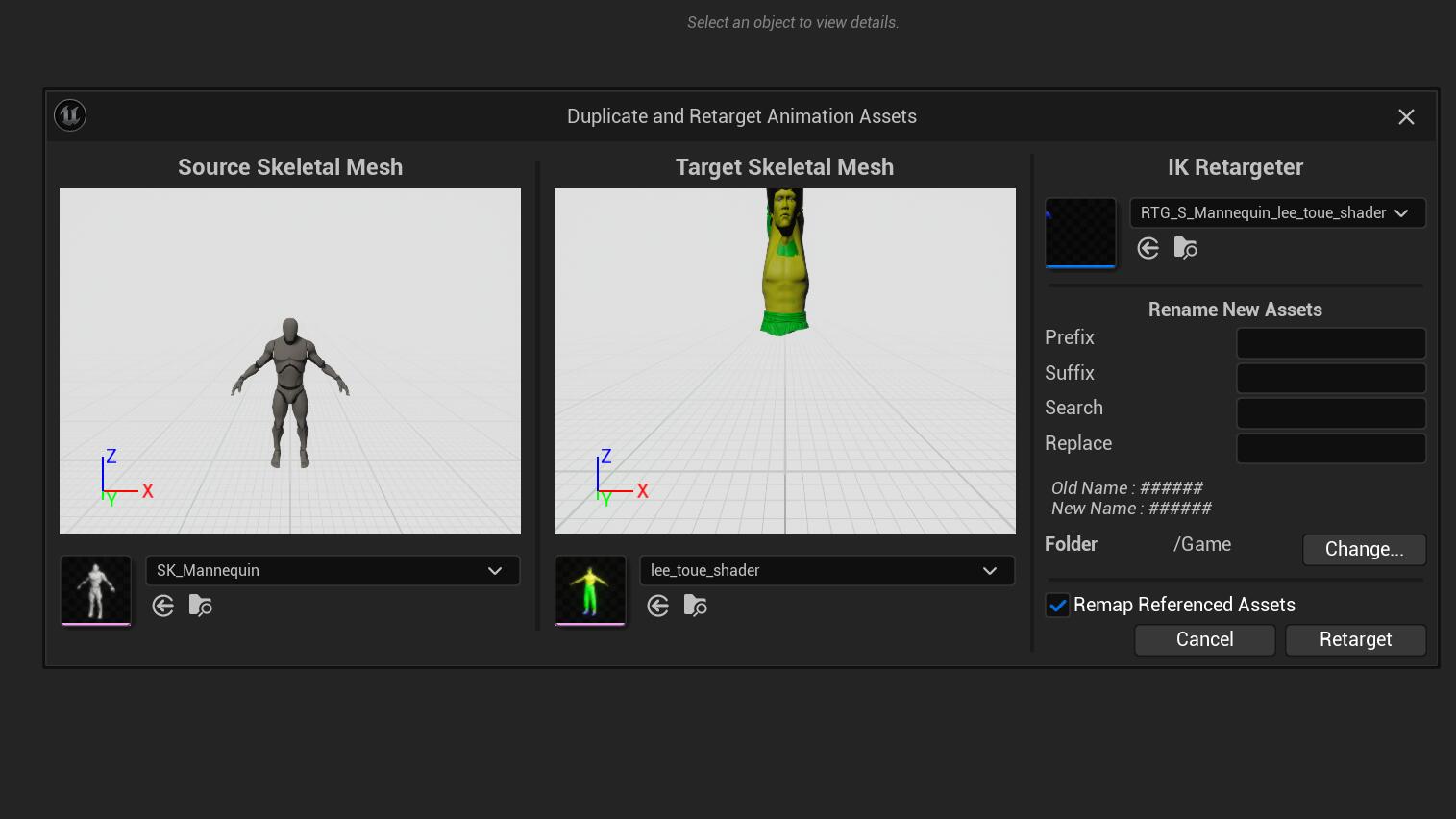Image resolution: width=1456 pixels, height=819 pixels.
Task: Browse to IK Retargeter asset in Content Browser
Action: 1186,248
